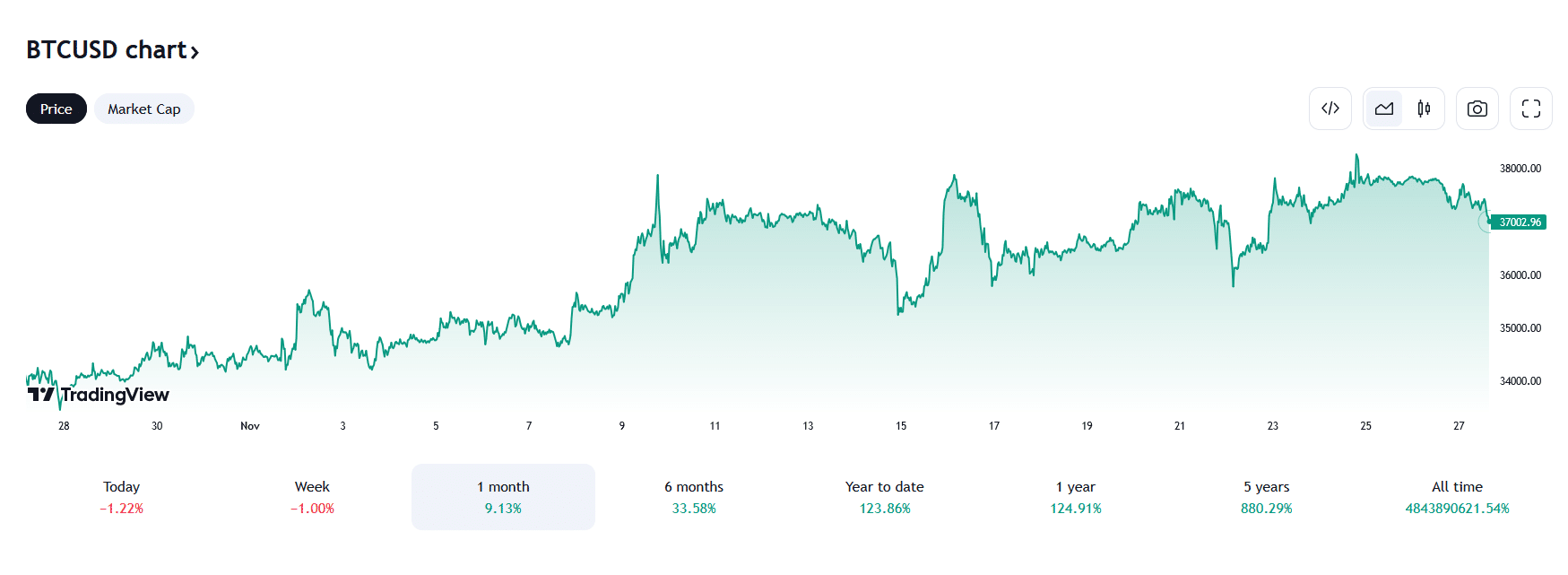Open the embed code icon
Image resolution: width=1568 pixels, height=575 pixels.
[1330, 109]
